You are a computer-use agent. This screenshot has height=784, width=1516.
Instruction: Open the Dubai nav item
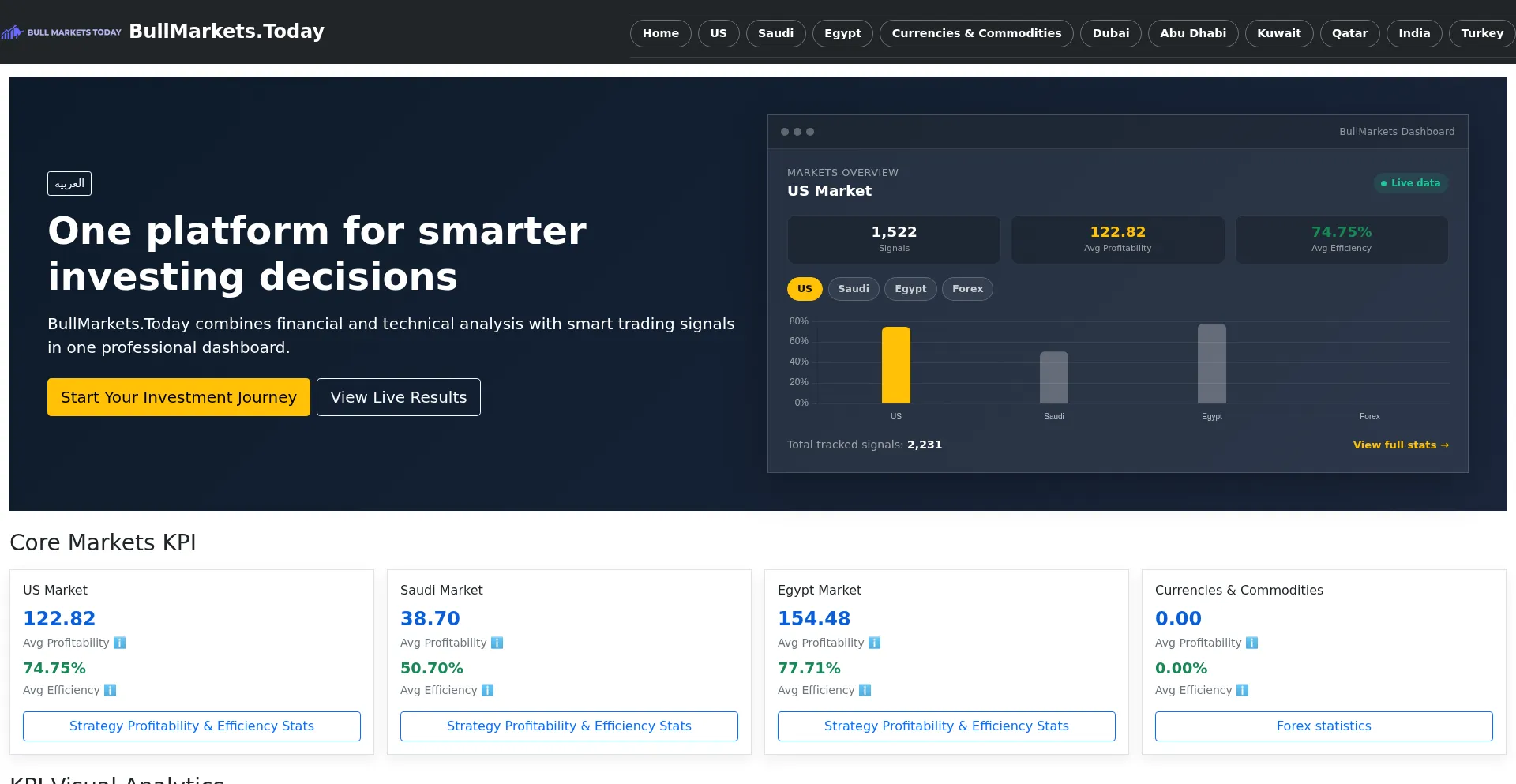1111,33
